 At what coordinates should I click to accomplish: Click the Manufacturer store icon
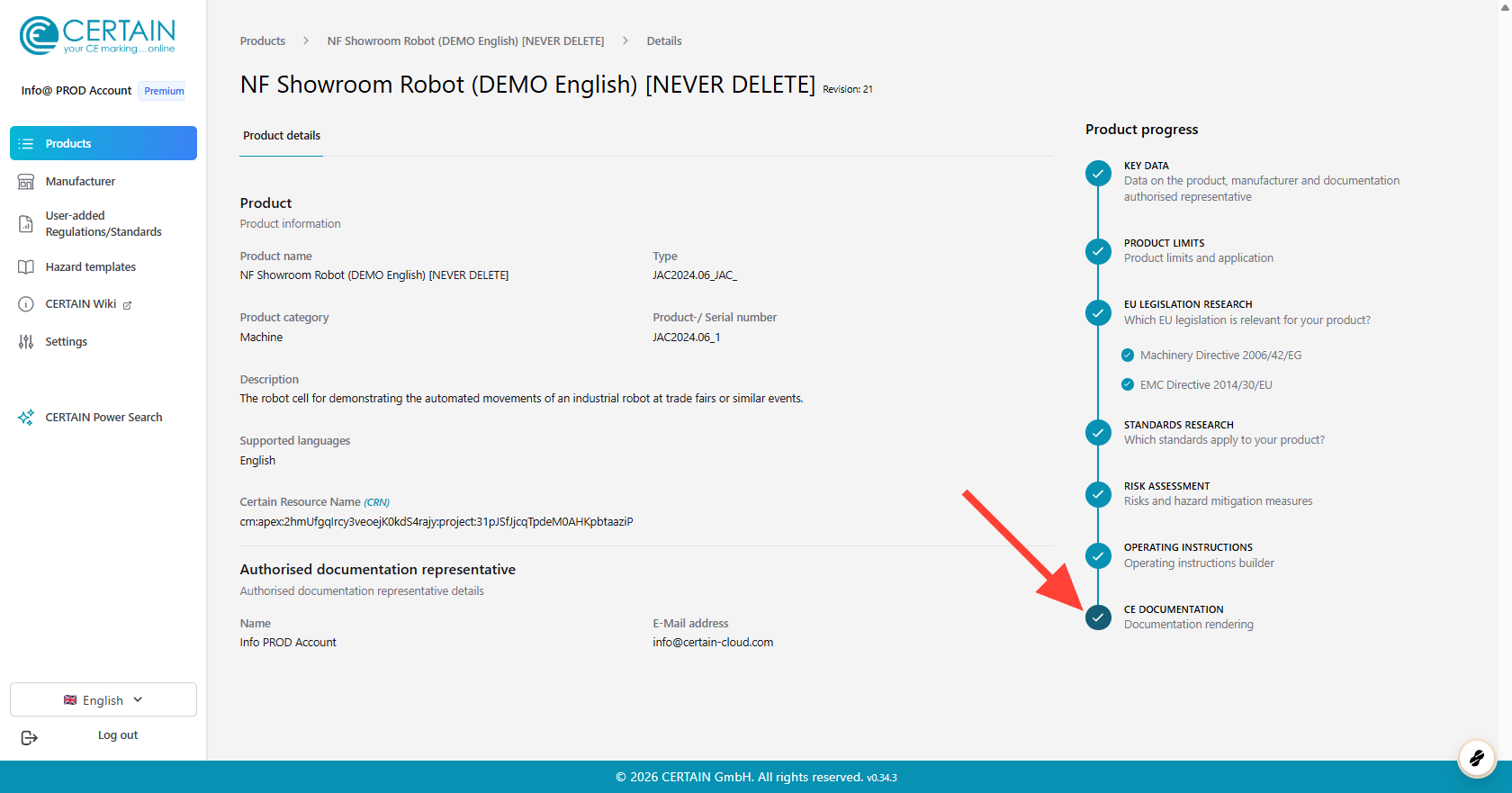(x=26, y=181)
